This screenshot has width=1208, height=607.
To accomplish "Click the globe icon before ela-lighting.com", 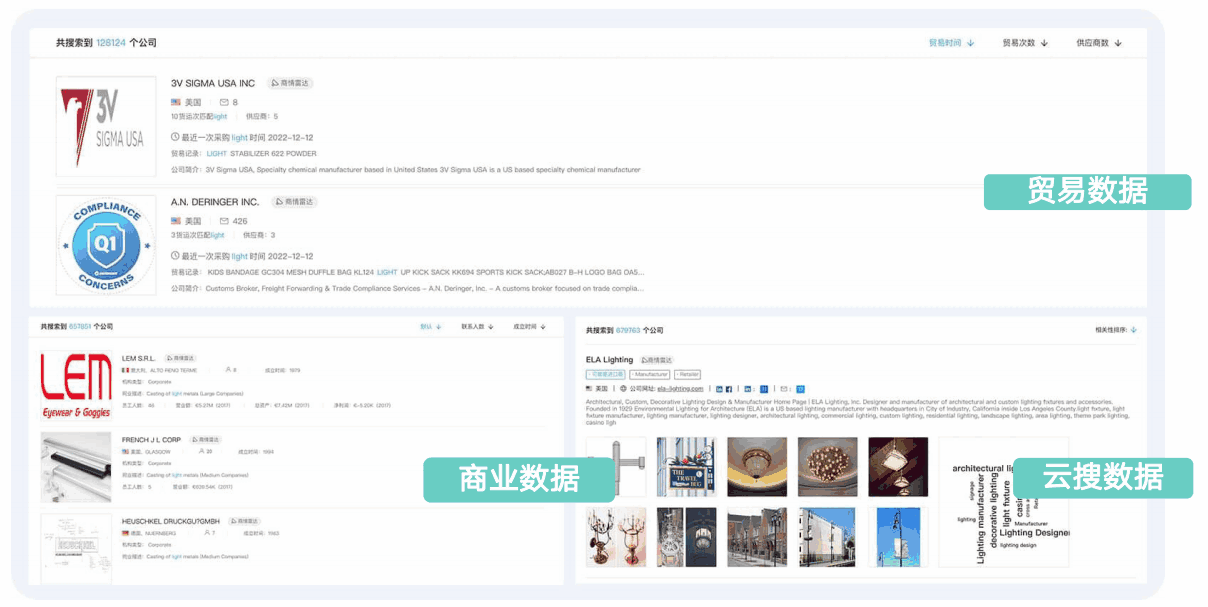I will click(624, 389).
